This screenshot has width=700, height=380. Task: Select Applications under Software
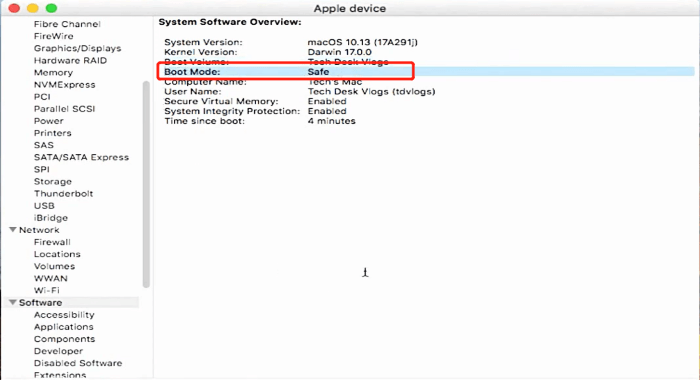64,326
